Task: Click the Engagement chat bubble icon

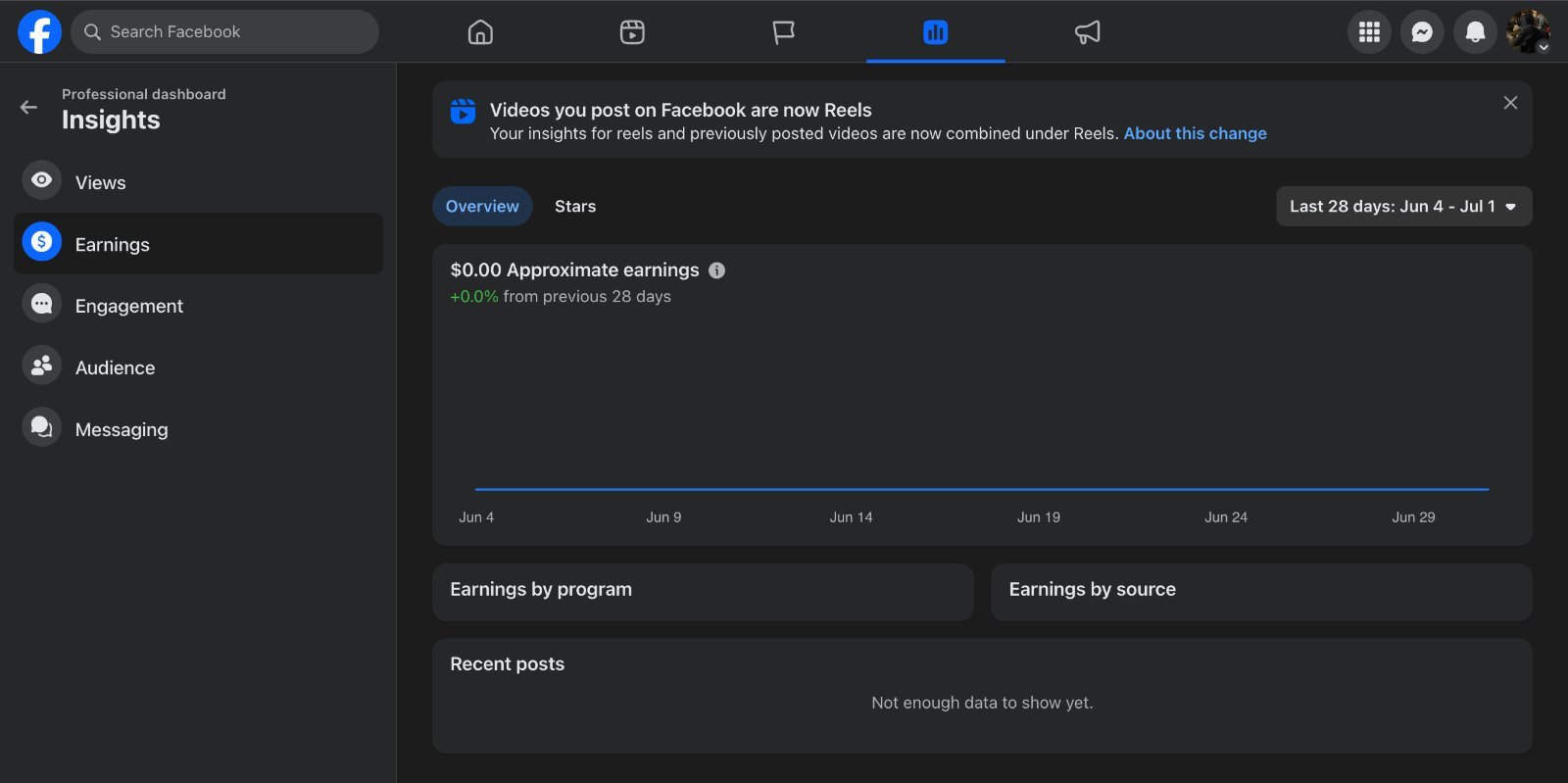Action: (x=42, y=304)
